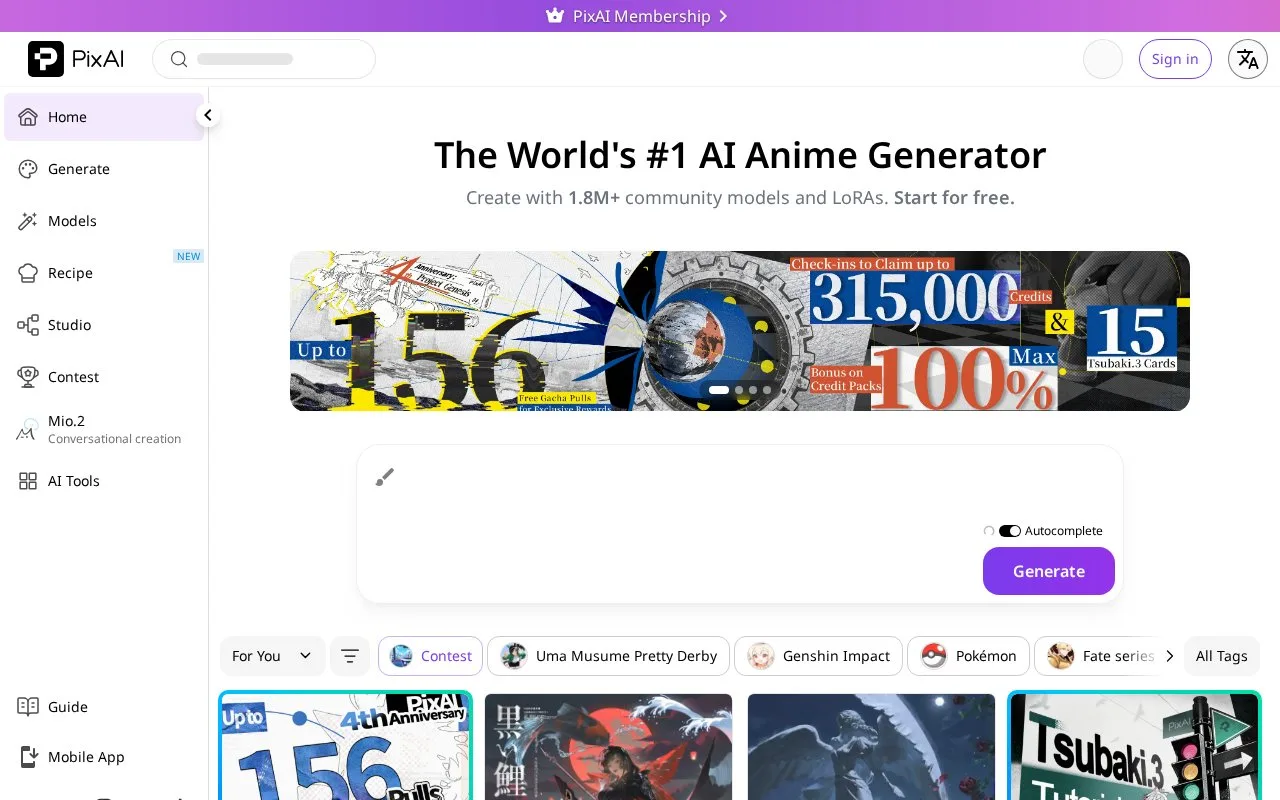Click the anniversary promo banner
The height and width of the screenshot is (800, 1280).
(x=740, y=331)
